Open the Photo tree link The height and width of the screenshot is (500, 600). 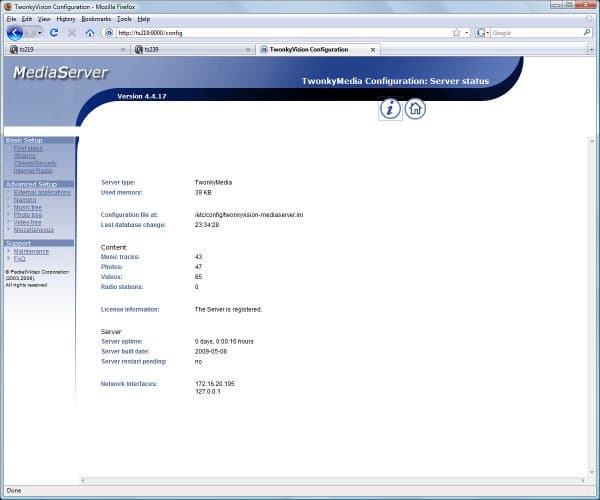click(28, 215)
